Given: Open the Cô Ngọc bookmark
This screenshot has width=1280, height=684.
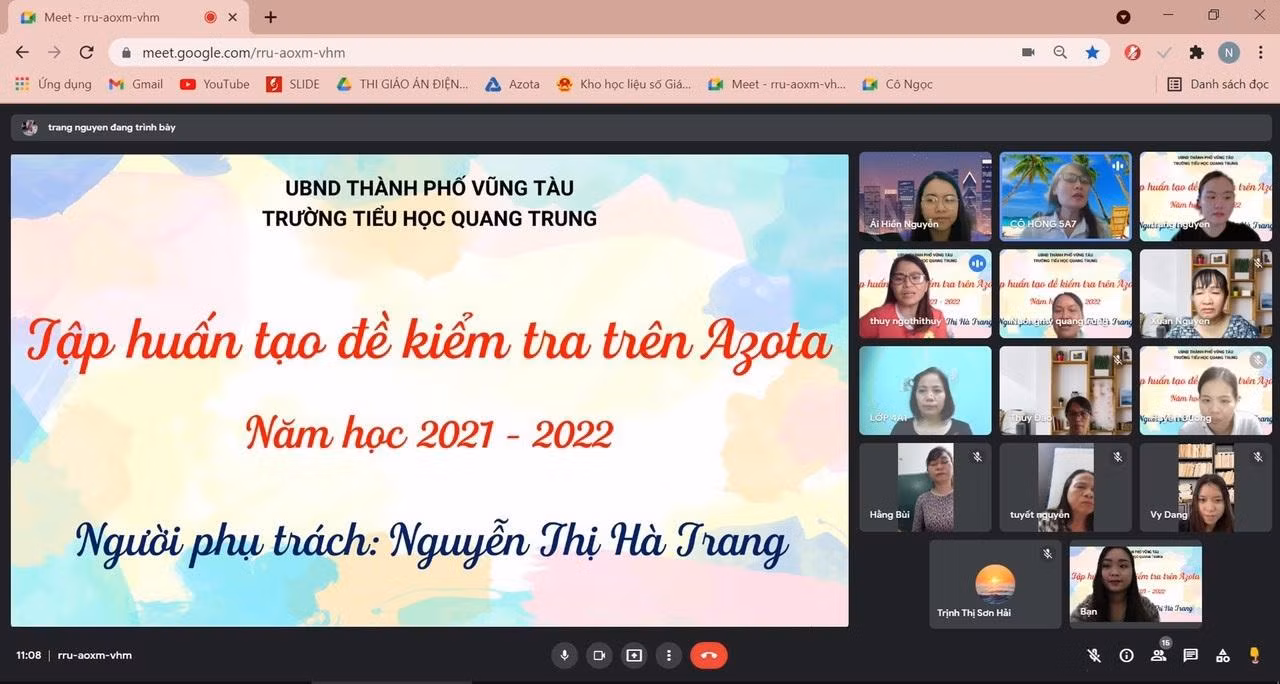Looking at the screenshot, I should (898, 84).
